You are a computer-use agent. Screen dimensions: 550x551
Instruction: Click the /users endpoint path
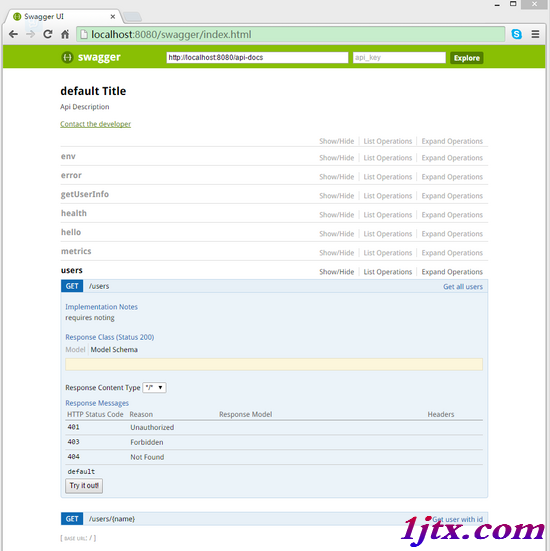99,286
